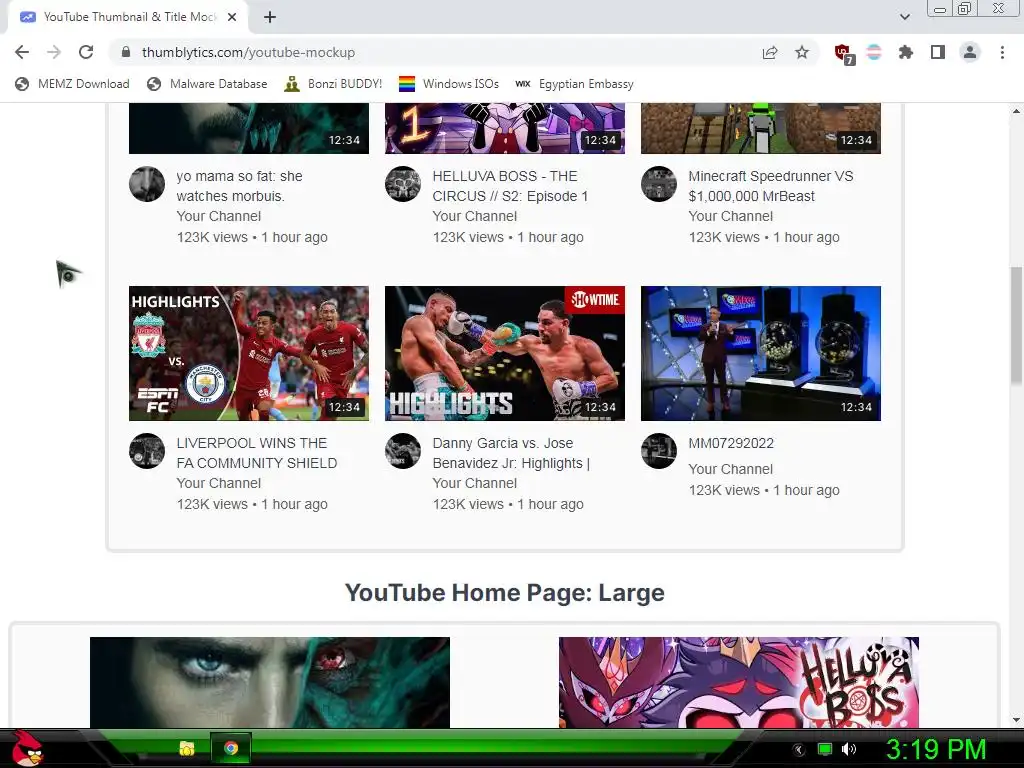Click the lottery draw thumbnail

761,353
